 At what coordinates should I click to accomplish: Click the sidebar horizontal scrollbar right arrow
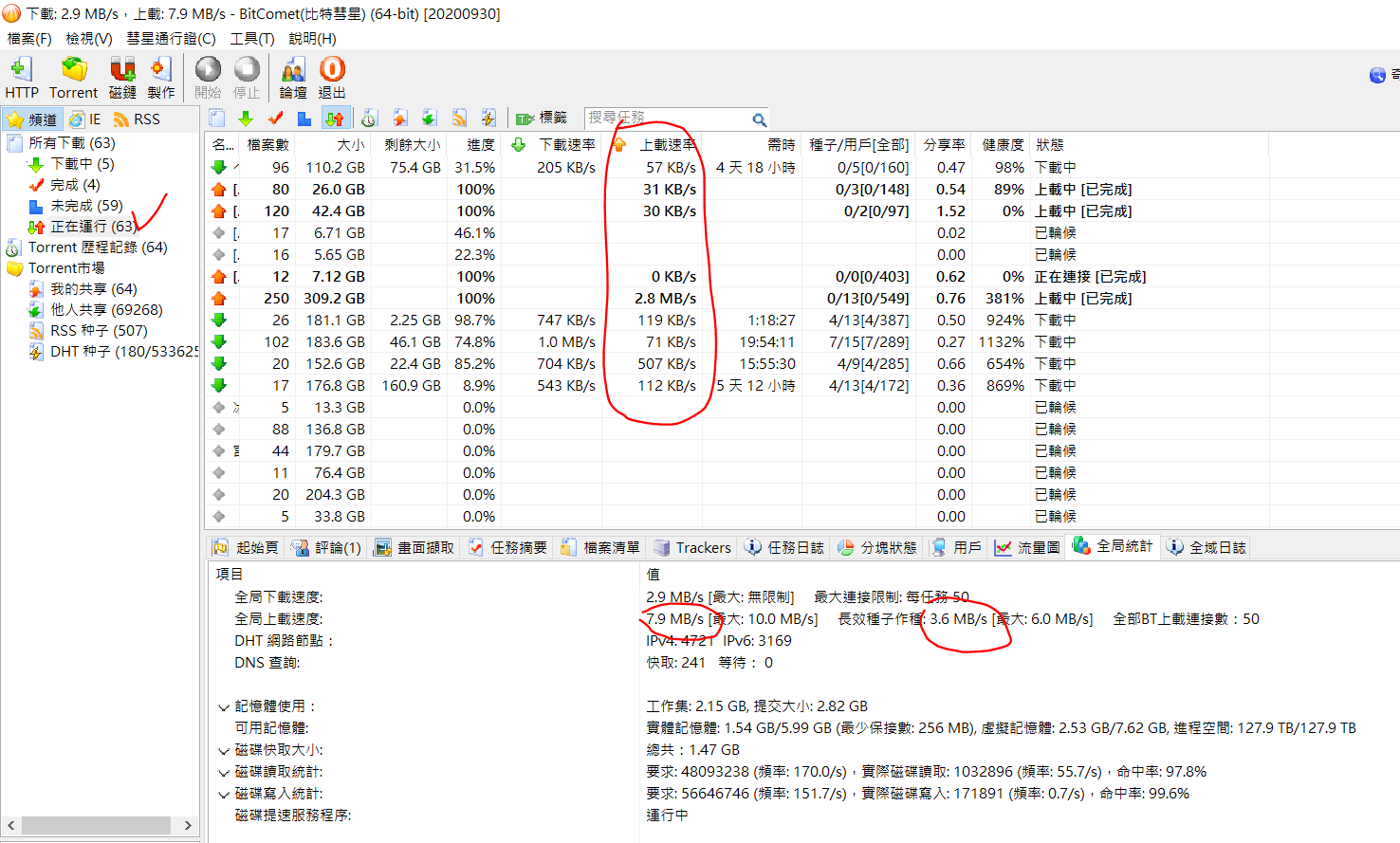[187, 826]
